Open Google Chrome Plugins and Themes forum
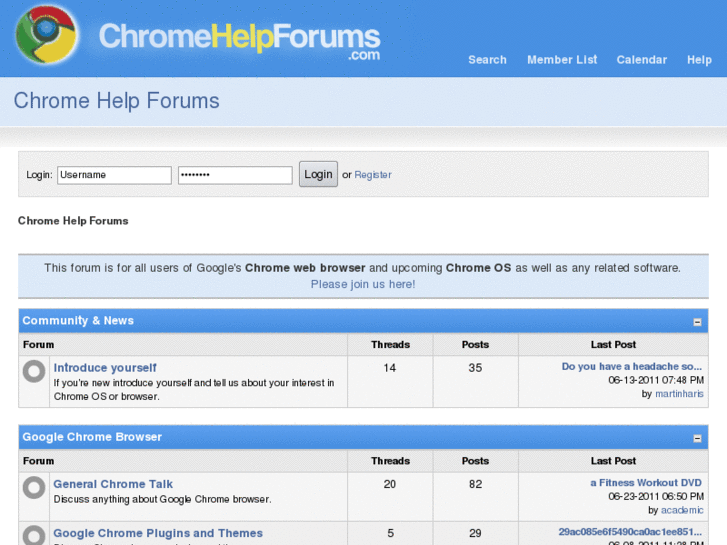Viewport: 727px width, 545px height. pyautogui.click(x=158, y=533)
